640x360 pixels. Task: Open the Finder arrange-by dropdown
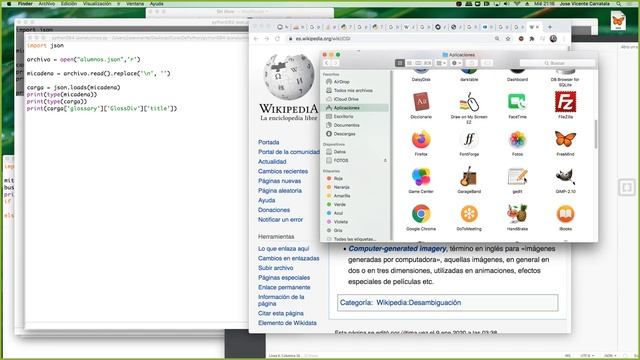coord(441,63)
